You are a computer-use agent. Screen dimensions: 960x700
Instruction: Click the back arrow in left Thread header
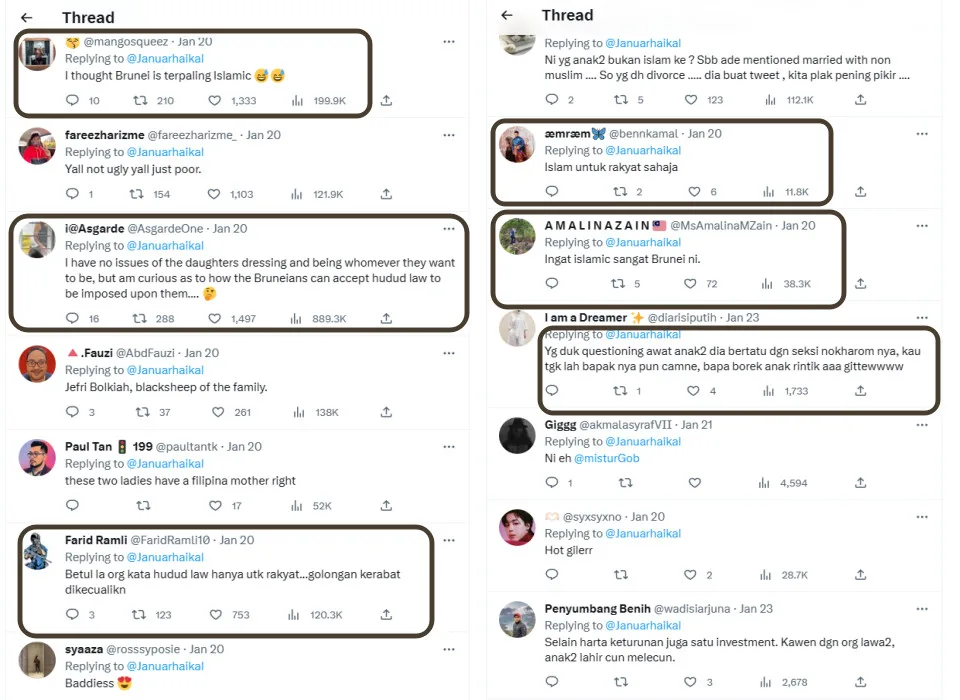click(27, 18)
